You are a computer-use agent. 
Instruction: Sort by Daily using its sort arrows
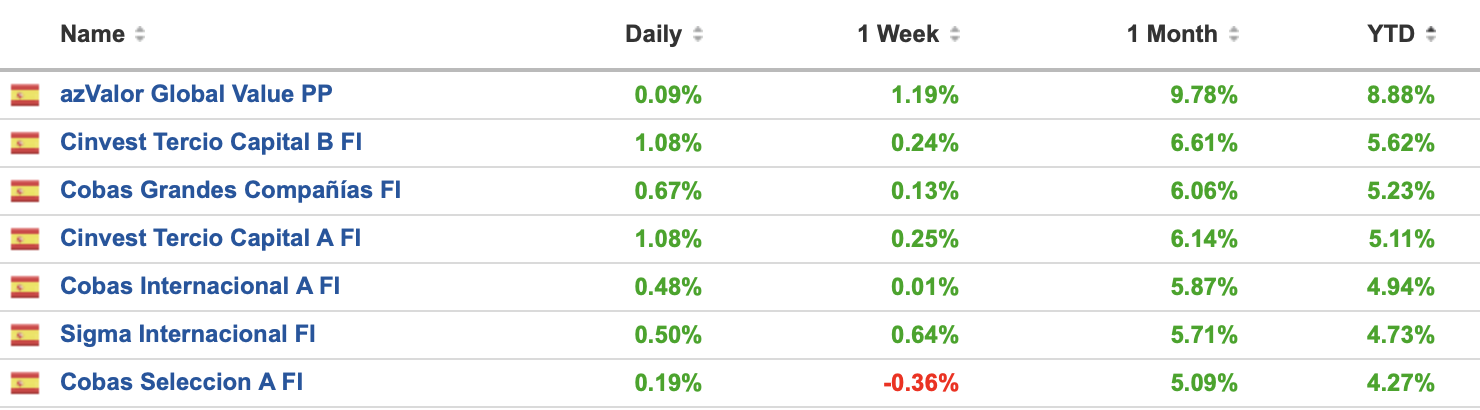tap(697, 35)
